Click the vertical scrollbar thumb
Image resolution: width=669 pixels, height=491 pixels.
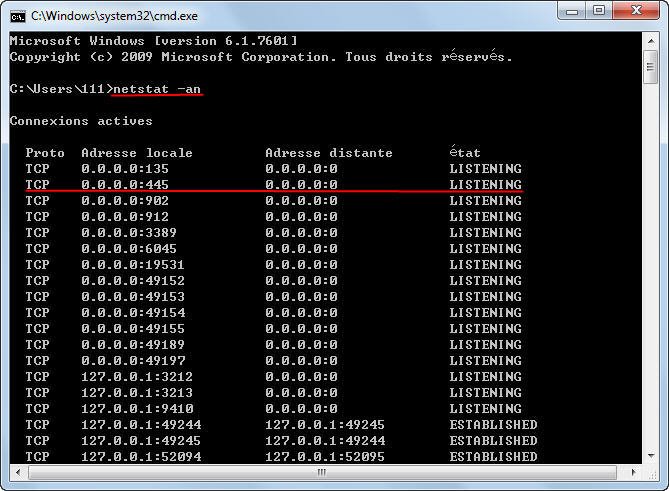point(651,67)
